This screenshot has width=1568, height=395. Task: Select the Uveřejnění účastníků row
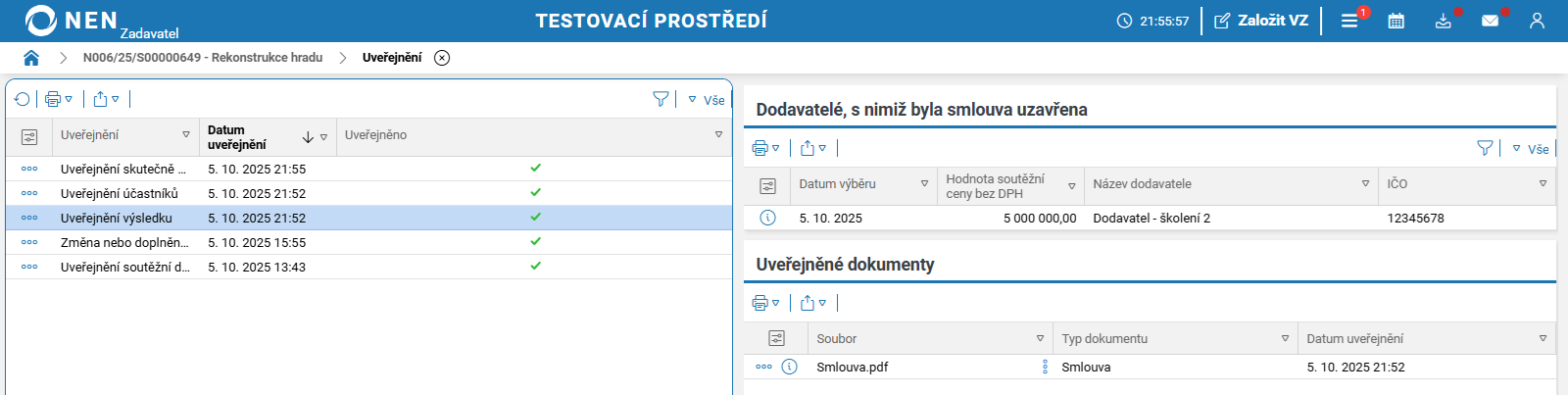click(120, 194)
